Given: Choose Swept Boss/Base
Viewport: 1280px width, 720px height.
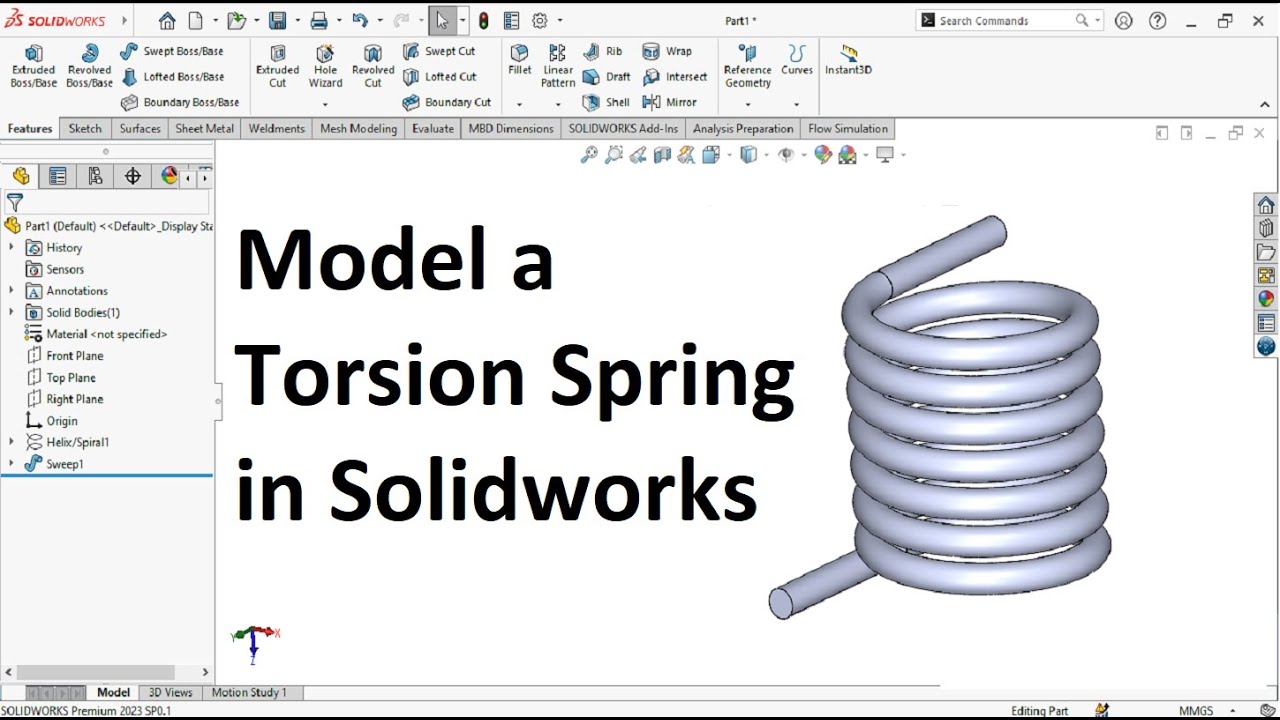Looking at the screenshot, I should (x=172, y=51).
